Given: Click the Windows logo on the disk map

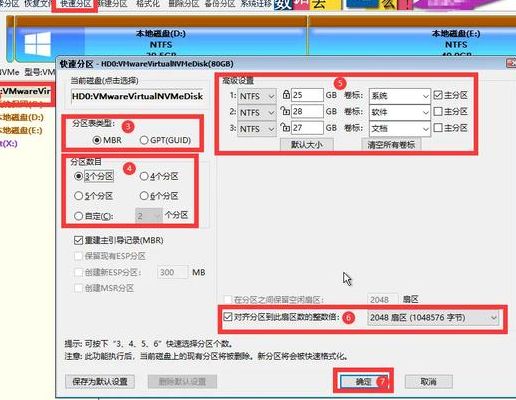Looking at the screenshot, I should [x=38, y=44].
